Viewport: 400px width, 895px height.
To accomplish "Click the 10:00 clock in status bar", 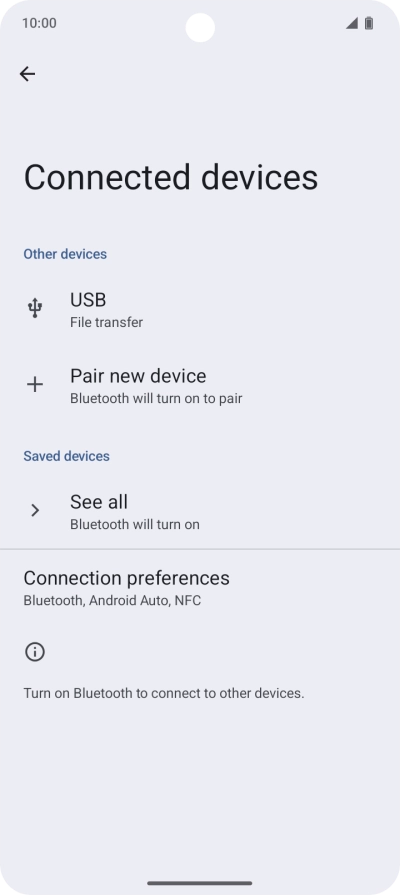I will [39, 23].
